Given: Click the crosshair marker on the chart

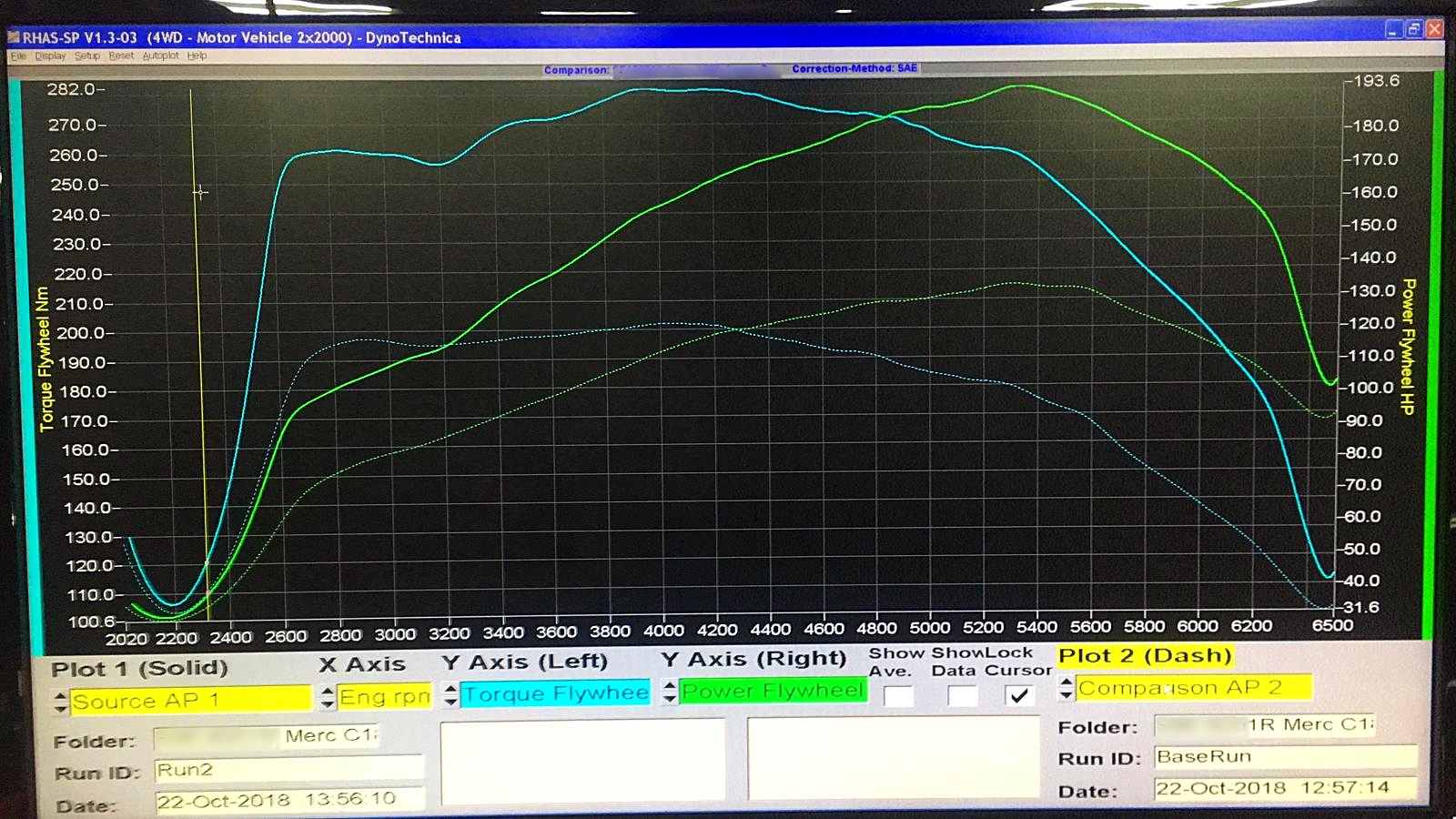Looking at the screenshot, I should [200, 192].
